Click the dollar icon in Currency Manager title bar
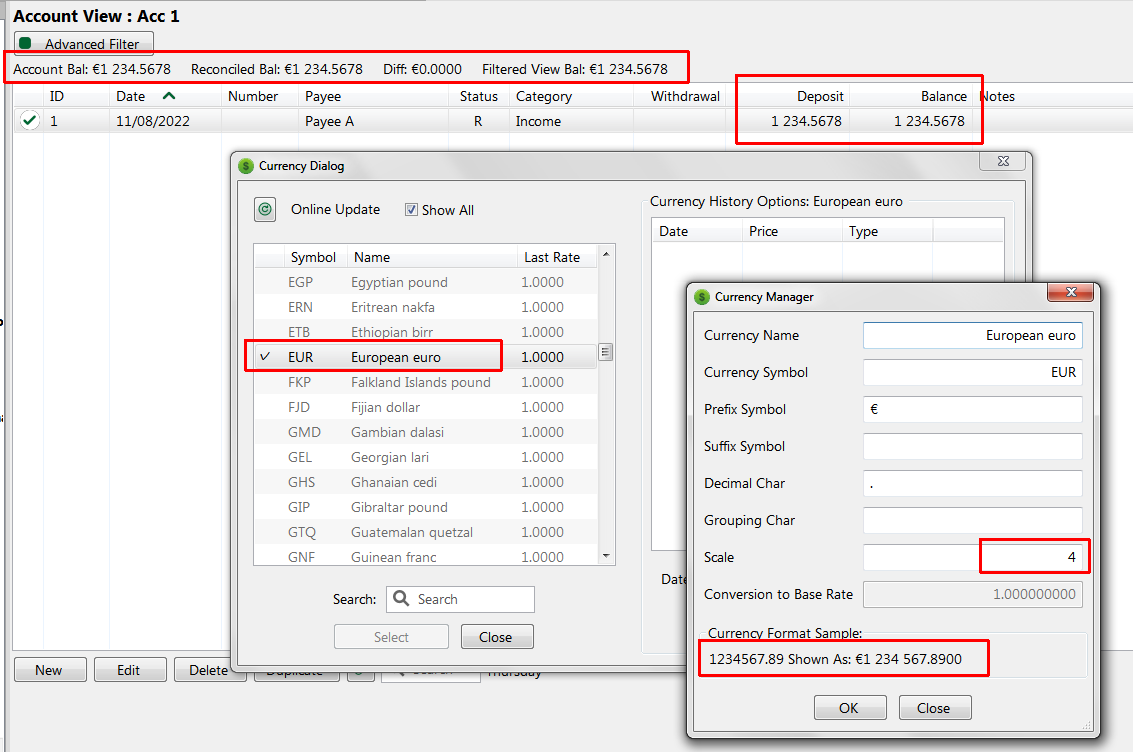Image resolution: width=1133 pixels, height=752 pixels. [x=701, y=297]
